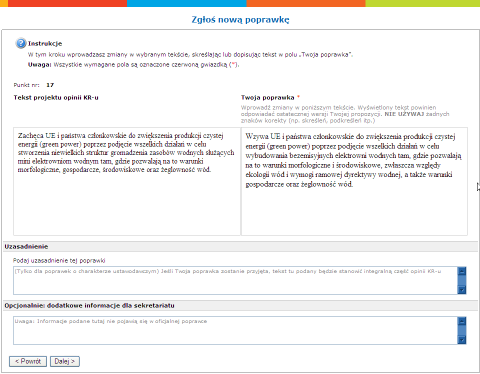Click the Podaj uzasadnienie tej poprawki label
Screen dimensions: 480x374
tap(59, 261)
